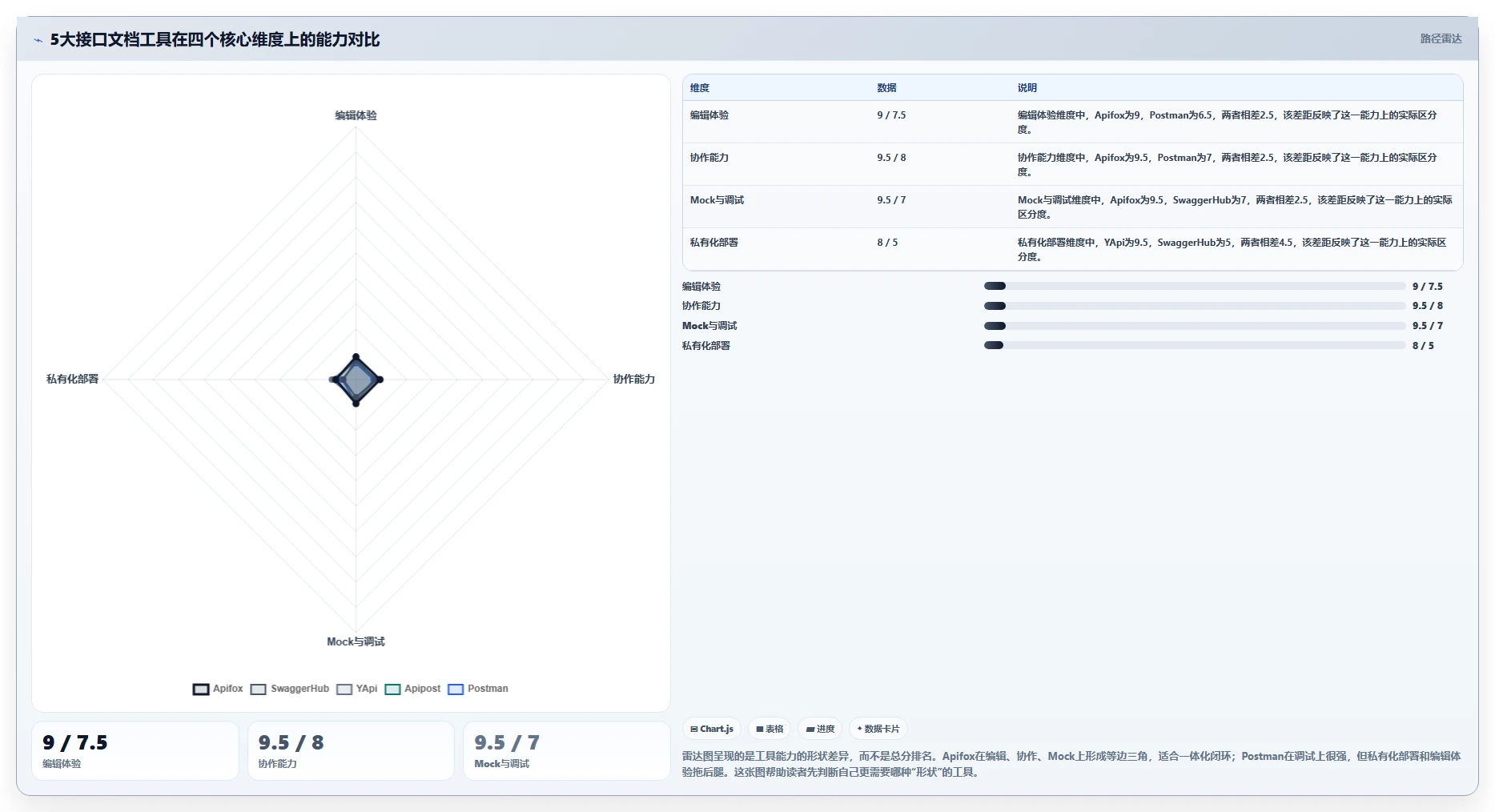This screenshot has width=1495, height=812.
Task: Click the 表格 tag chip
Action: coord(770,729)
